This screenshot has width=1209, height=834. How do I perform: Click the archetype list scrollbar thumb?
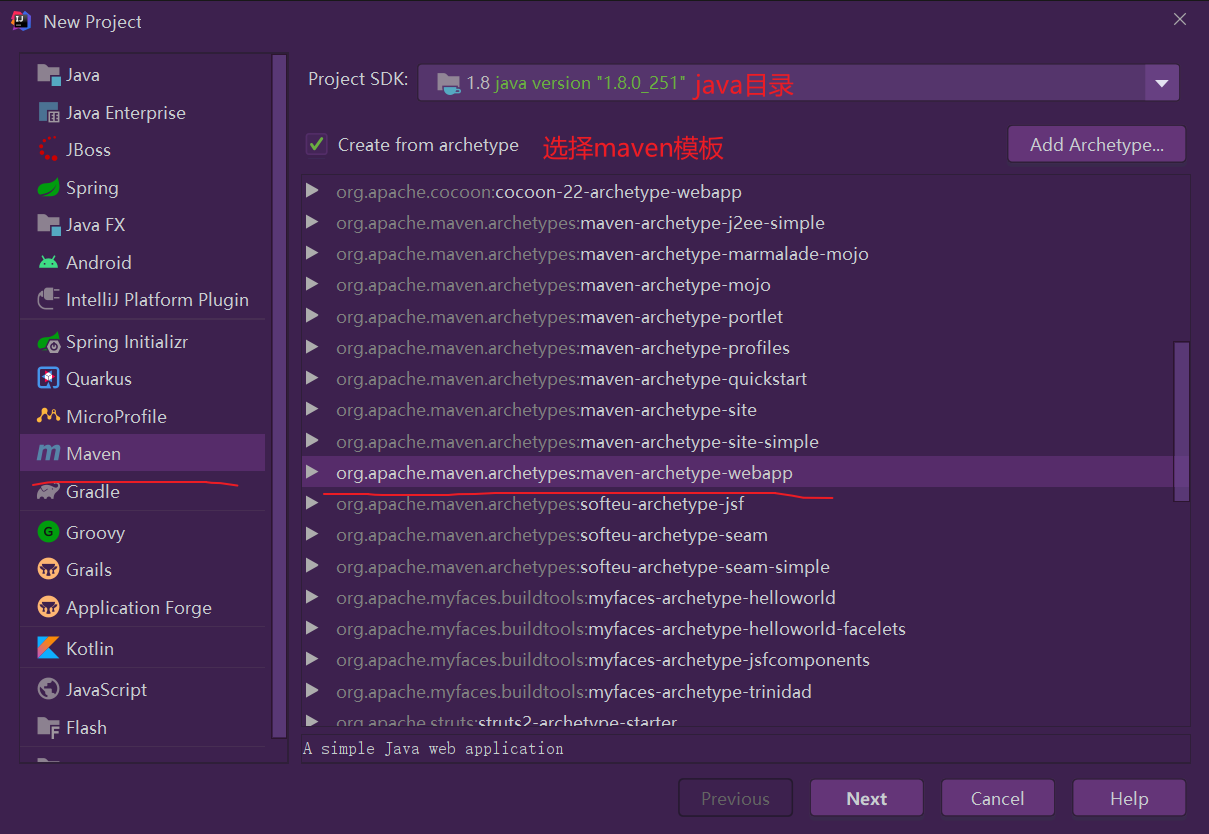pyautogui.click(x=1181, y=421)
